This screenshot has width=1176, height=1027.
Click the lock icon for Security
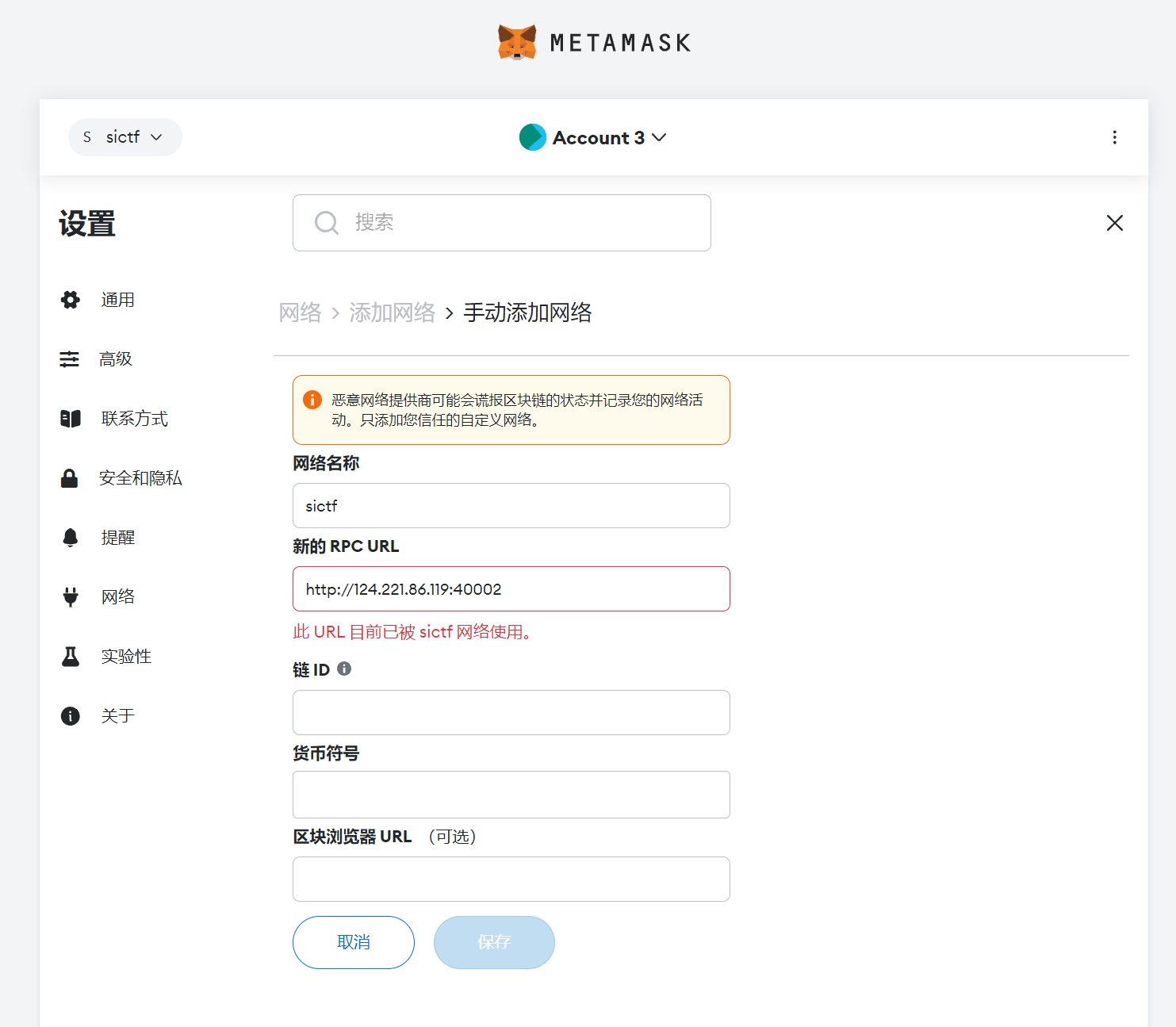pos(70,478)
